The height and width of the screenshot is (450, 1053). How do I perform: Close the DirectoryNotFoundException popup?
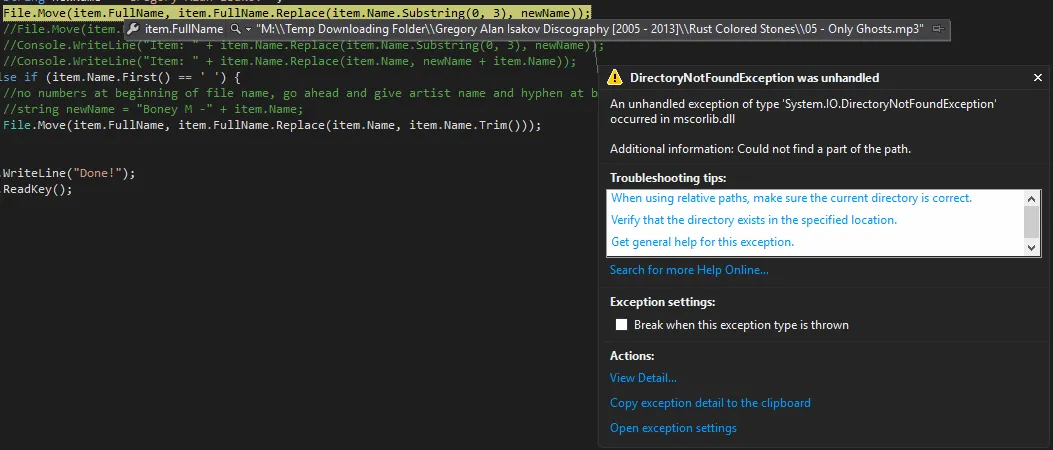1038,77
